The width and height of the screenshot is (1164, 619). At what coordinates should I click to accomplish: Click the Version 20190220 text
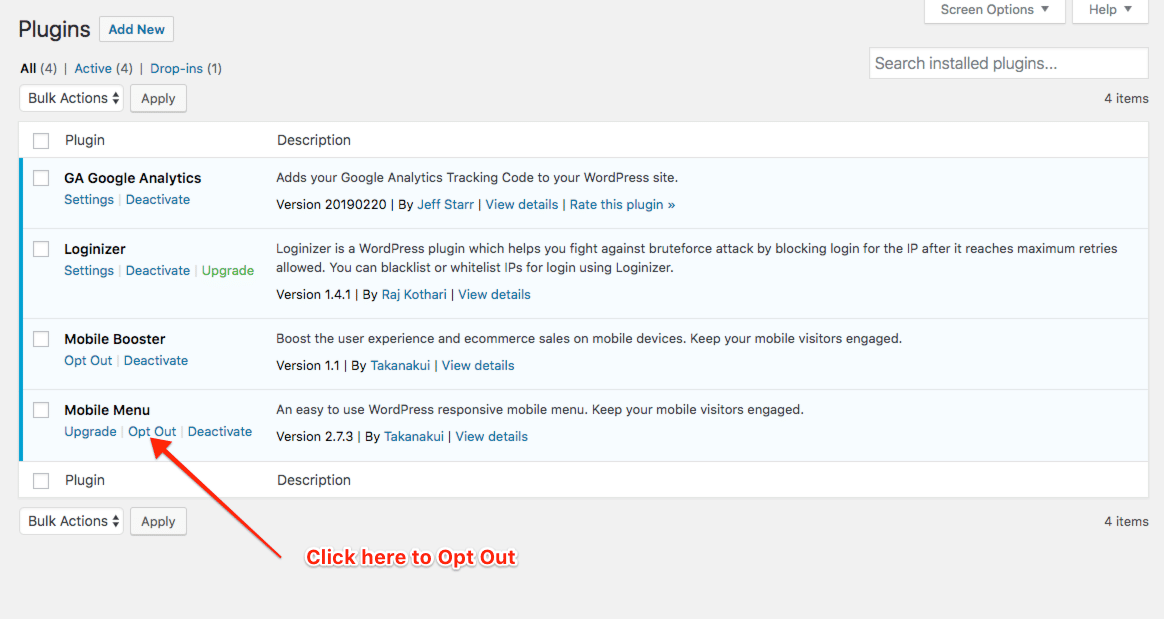(331, 205)
